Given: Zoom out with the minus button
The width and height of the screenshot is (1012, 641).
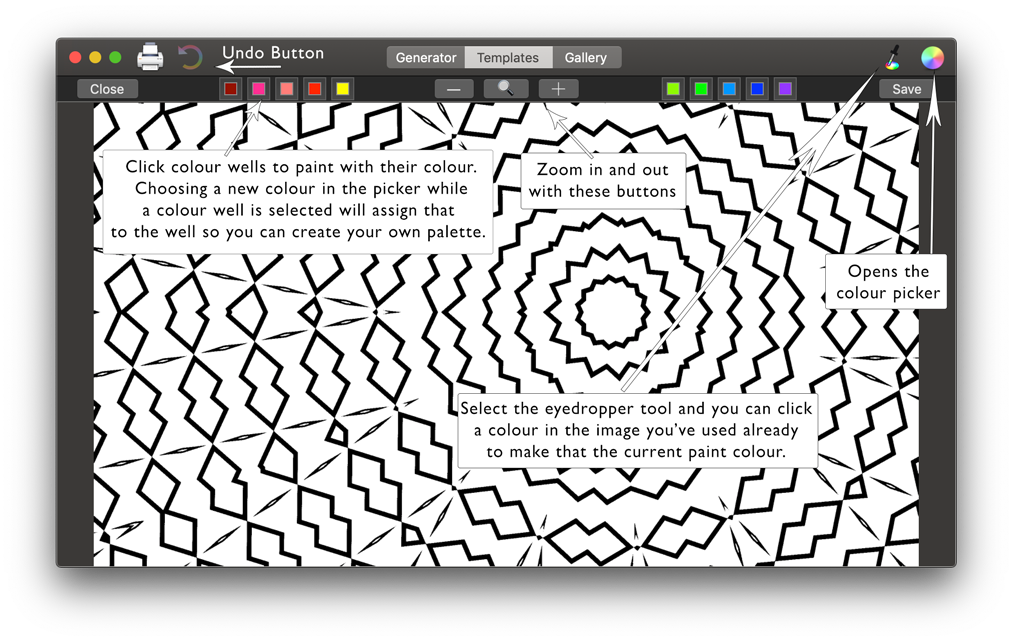Looking at the screenshot, I should (x=454, y=89).
